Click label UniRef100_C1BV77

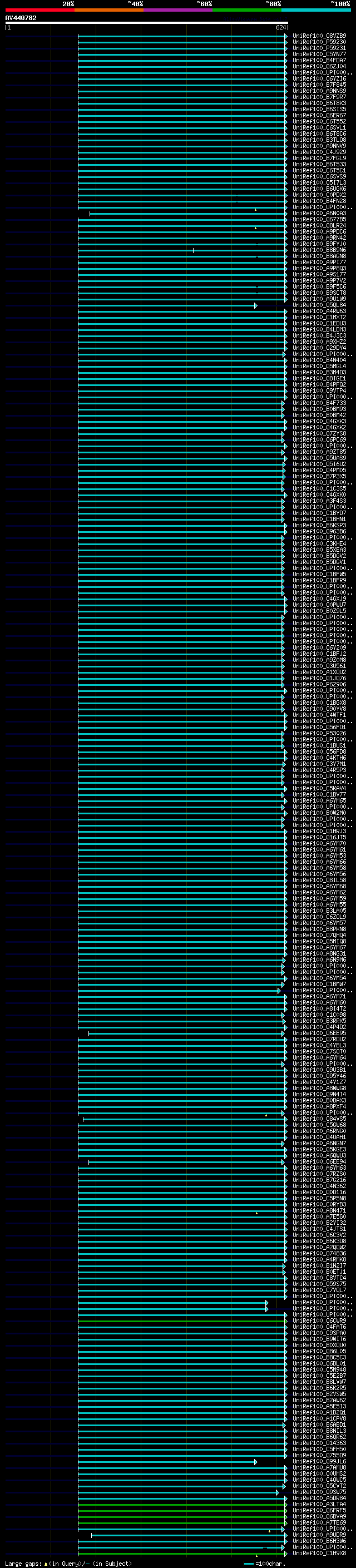pos(319,794)
